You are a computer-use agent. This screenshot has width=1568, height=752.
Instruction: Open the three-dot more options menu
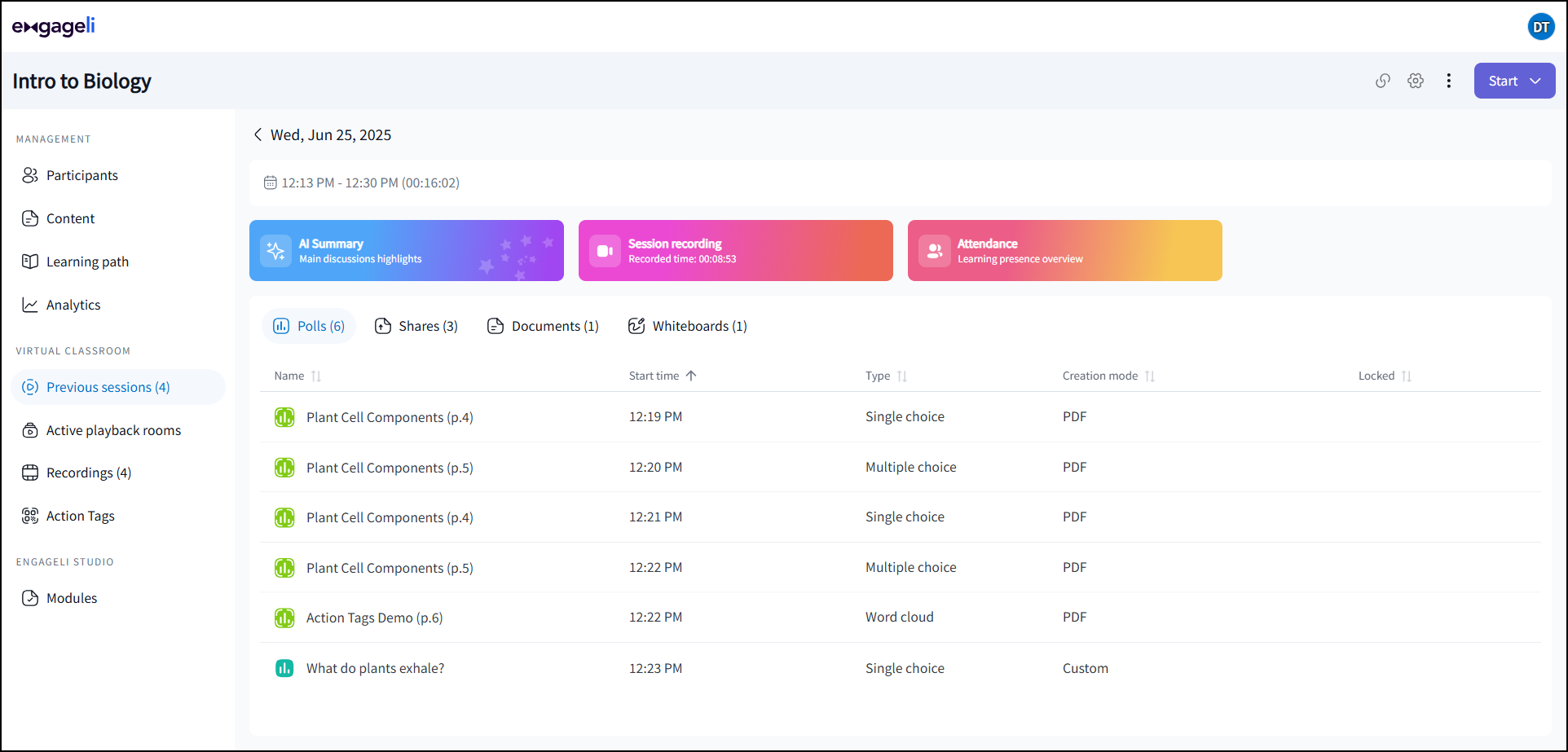point(1448,81)
